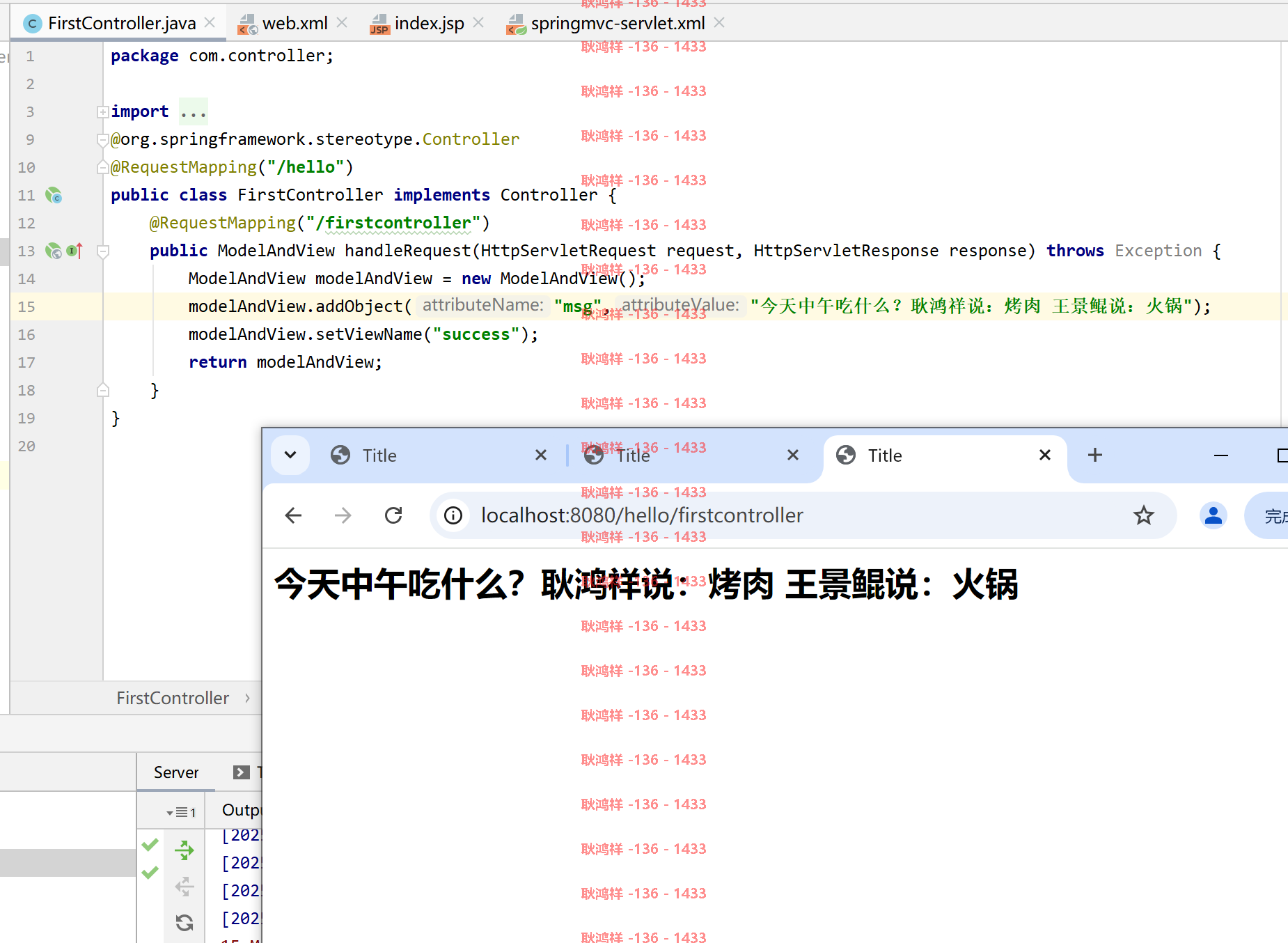The height and width of the screenshot is (943, 1288).
Task: Minimize the browser window
Action: click(1221, 455)
